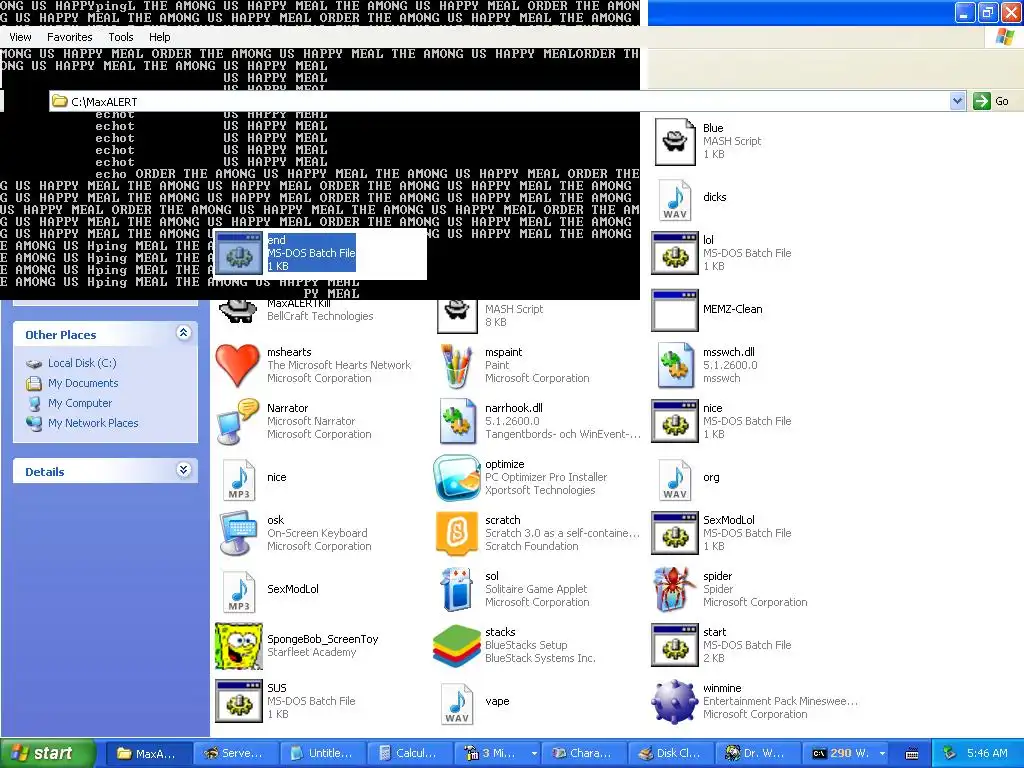Select the osk On-Screen Keyboard icon
1024x768 pixels.
[238, 534]
